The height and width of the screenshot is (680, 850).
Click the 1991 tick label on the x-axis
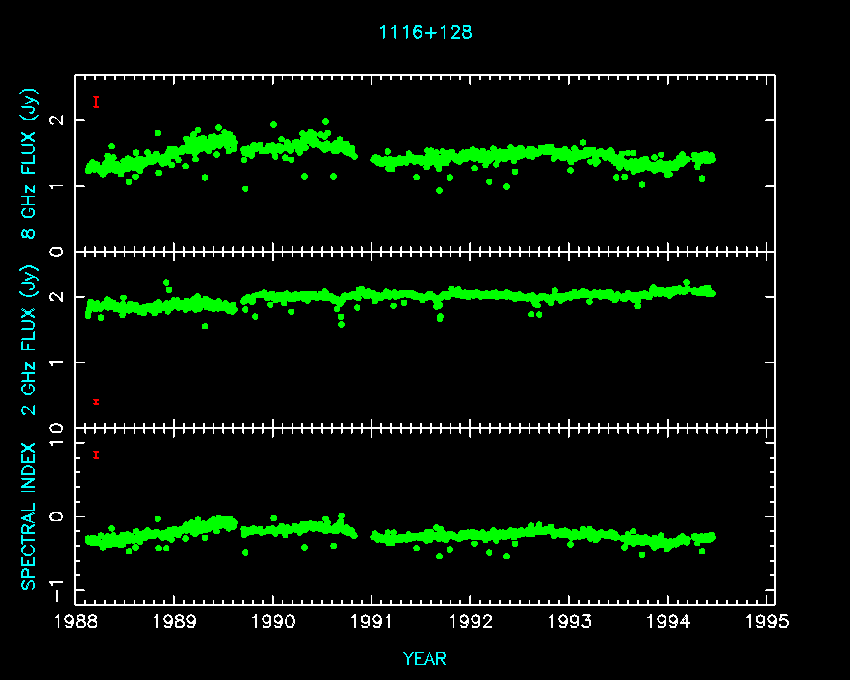pos(372,622)
